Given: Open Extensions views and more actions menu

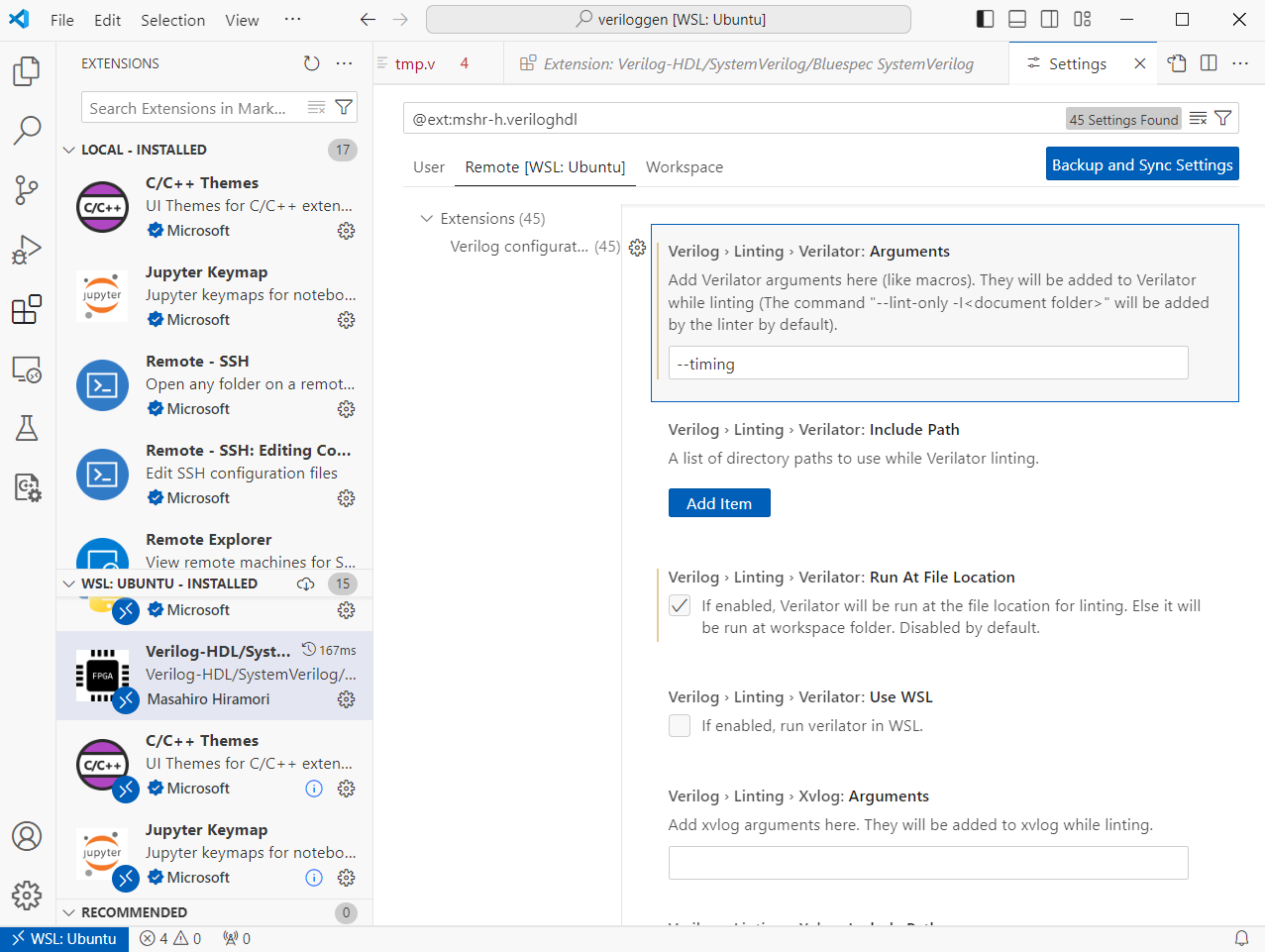Looking at the screenshot, I should click(344, 63).
